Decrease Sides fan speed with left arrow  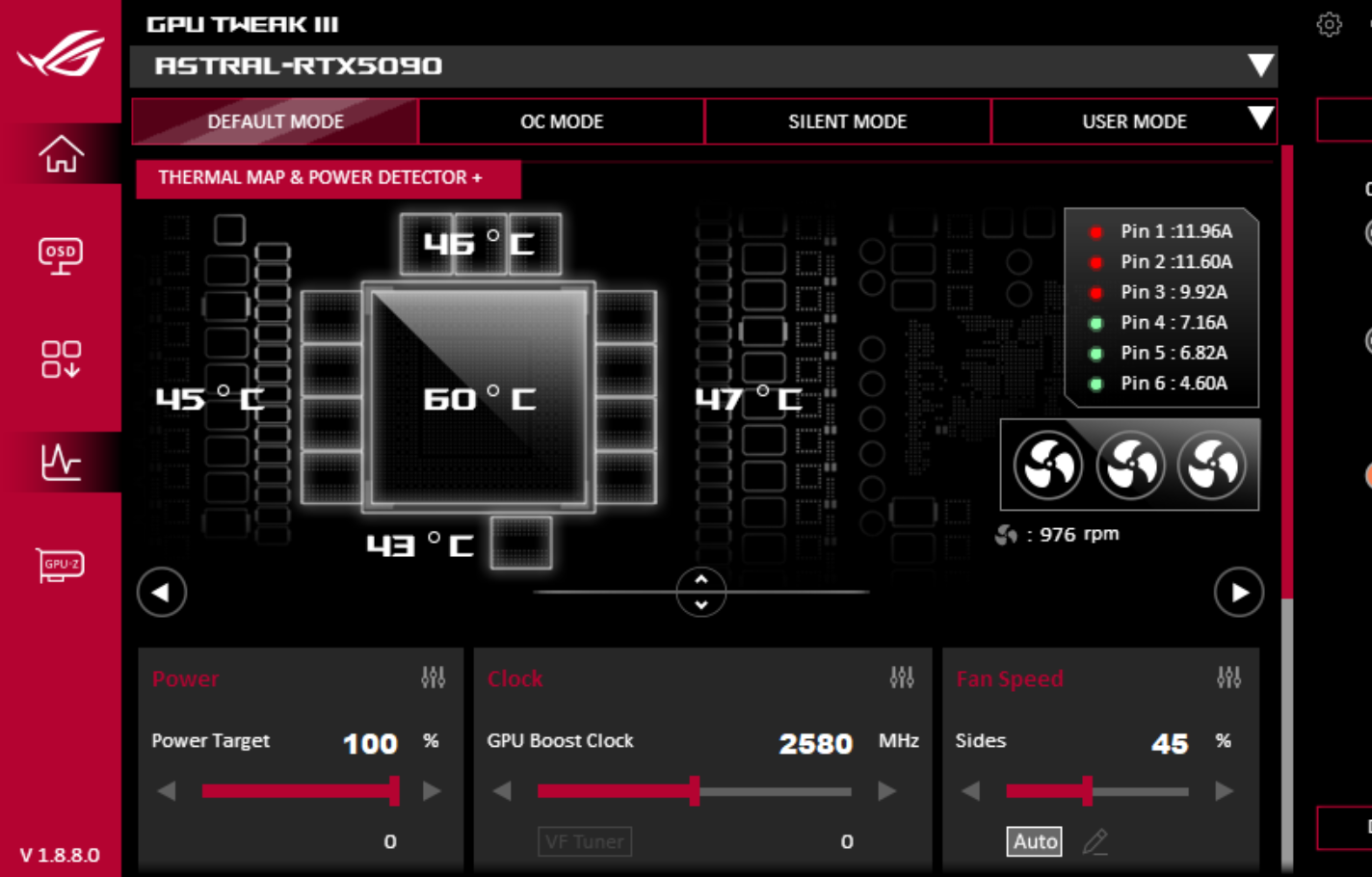click(x=970, y=791)
